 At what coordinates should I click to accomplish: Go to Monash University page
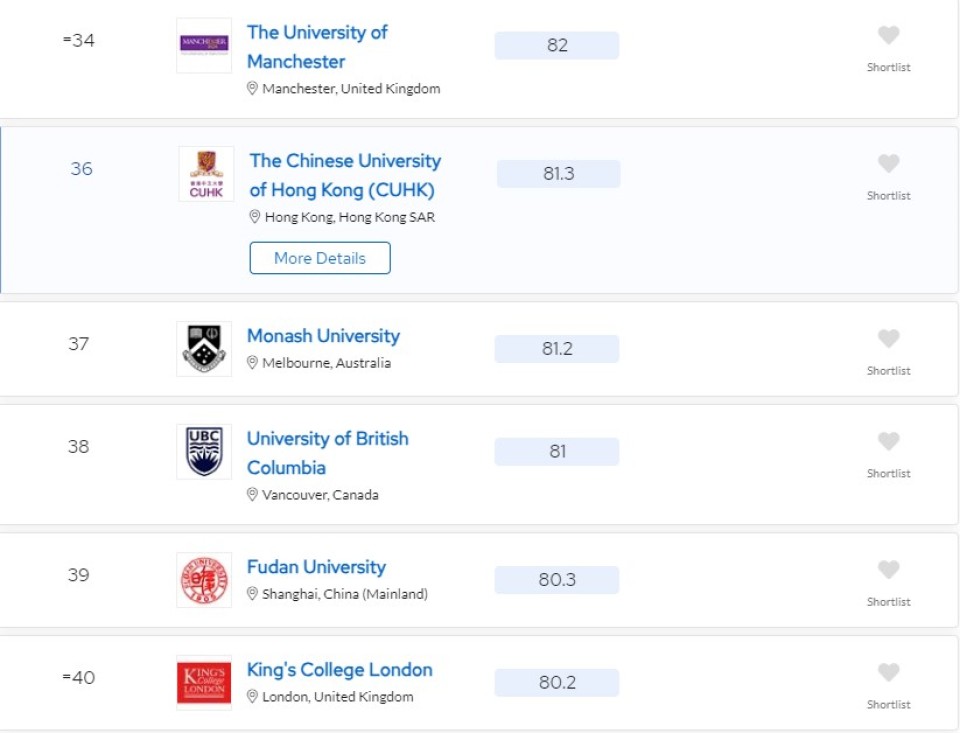click(x=323, y=336)
